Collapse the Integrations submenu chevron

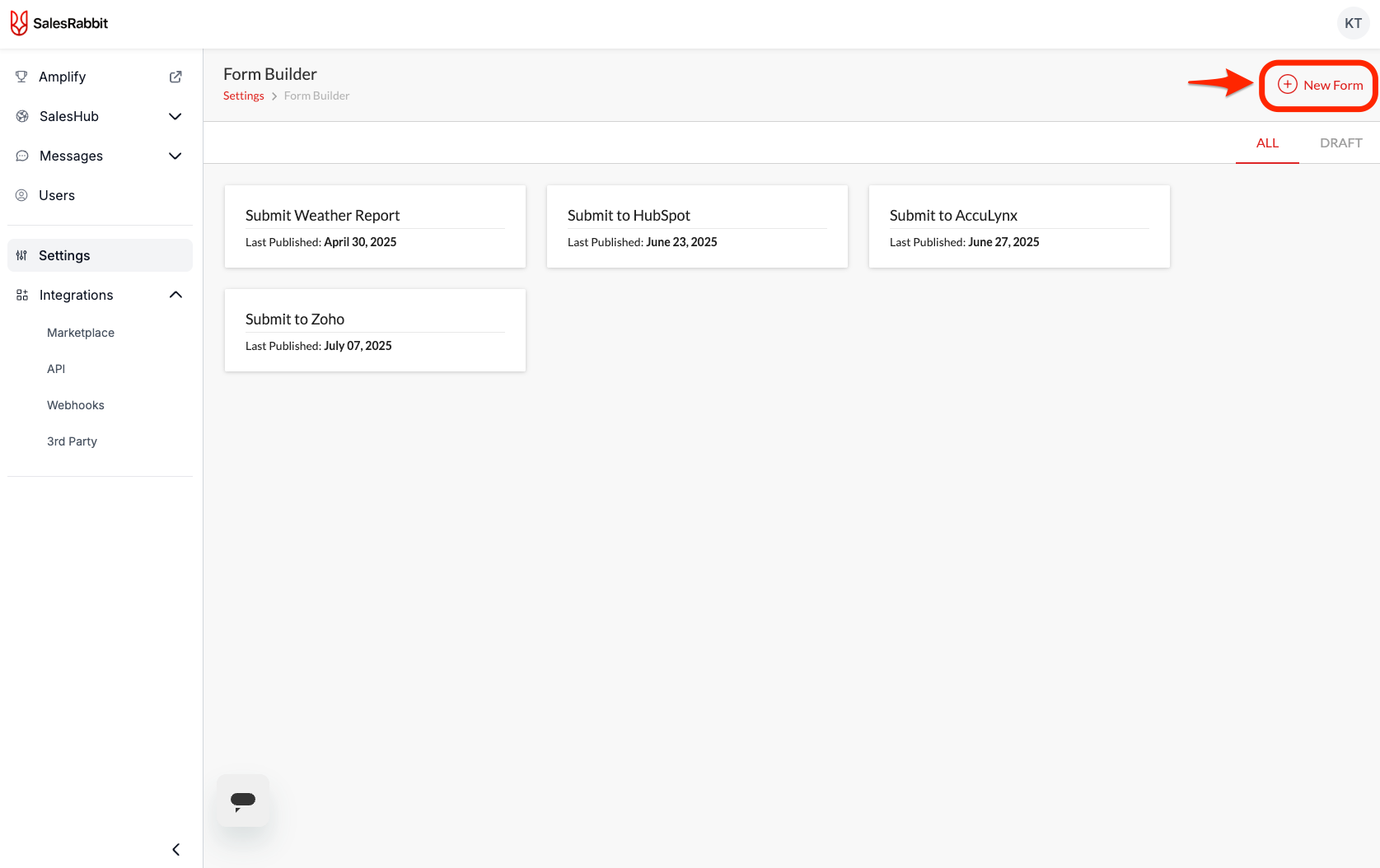click(175, 295)
